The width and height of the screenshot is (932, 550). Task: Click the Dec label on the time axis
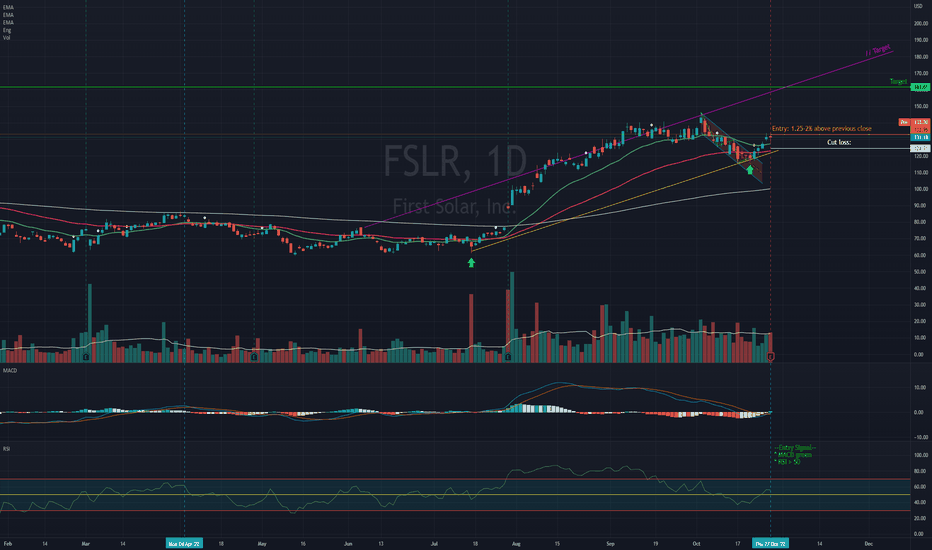tap(868, 543)
